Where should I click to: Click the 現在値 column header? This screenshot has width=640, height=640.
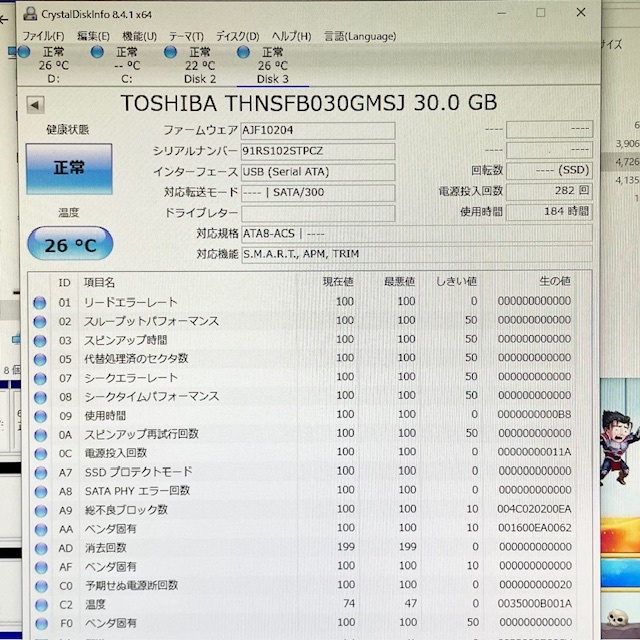338,282
